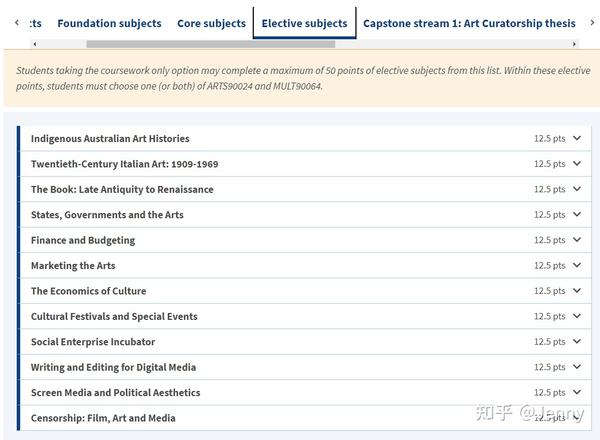
Task: Click the right tab-scroll arrow icon
Action: click(592, 23)
